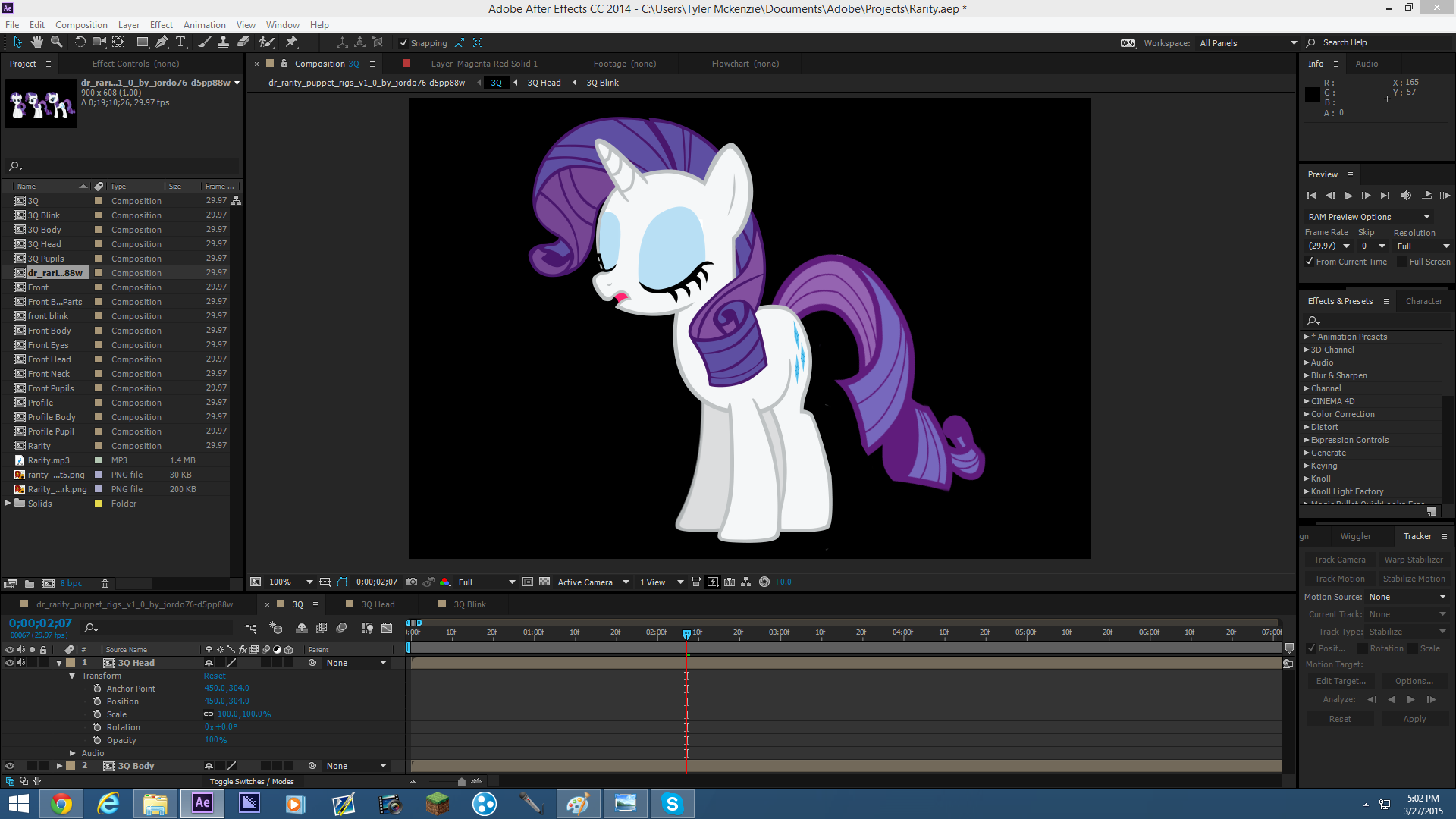The image size is (1456, 819).
Task: Play the preview with Play button
Action: tap(1348, 196)
